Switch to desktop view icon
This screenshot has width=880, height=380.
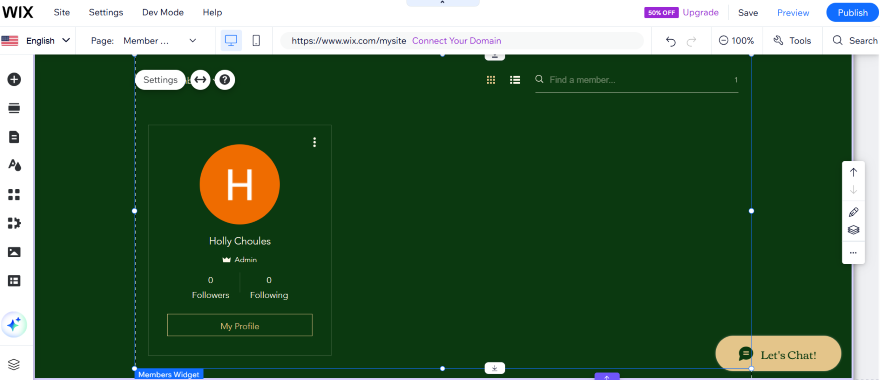pos(231,40)
